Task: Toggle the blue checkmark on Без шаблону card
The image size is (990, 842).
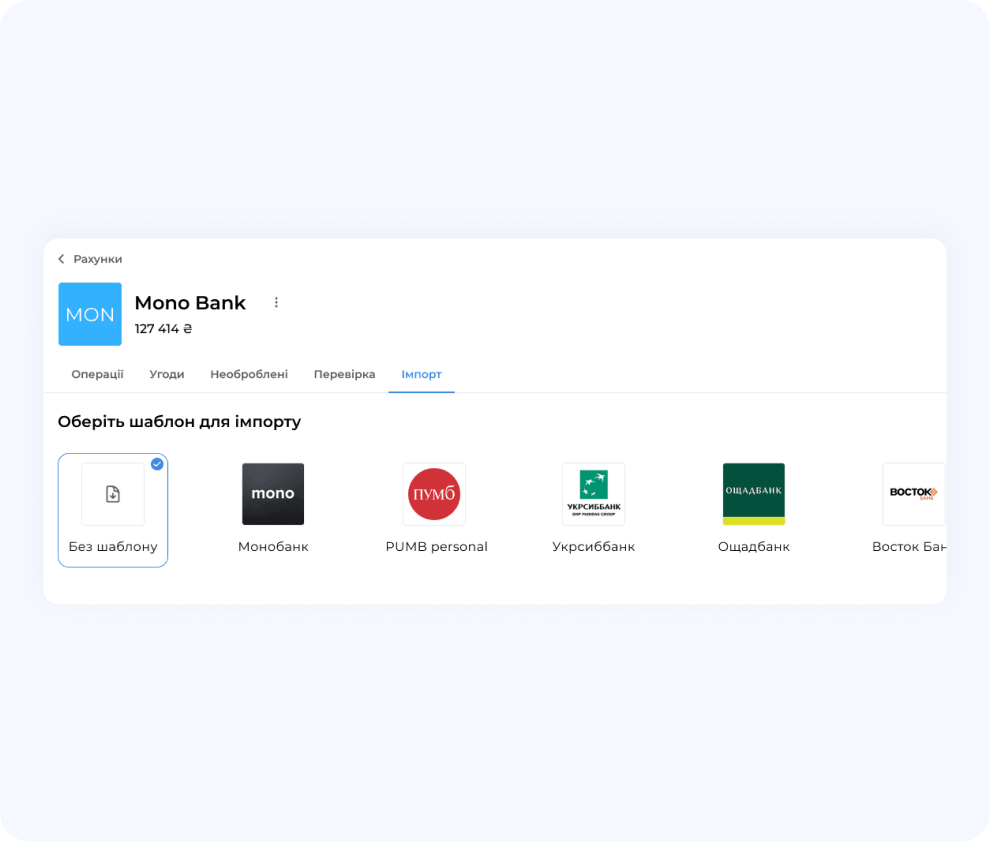Action: tap(157, 464)
